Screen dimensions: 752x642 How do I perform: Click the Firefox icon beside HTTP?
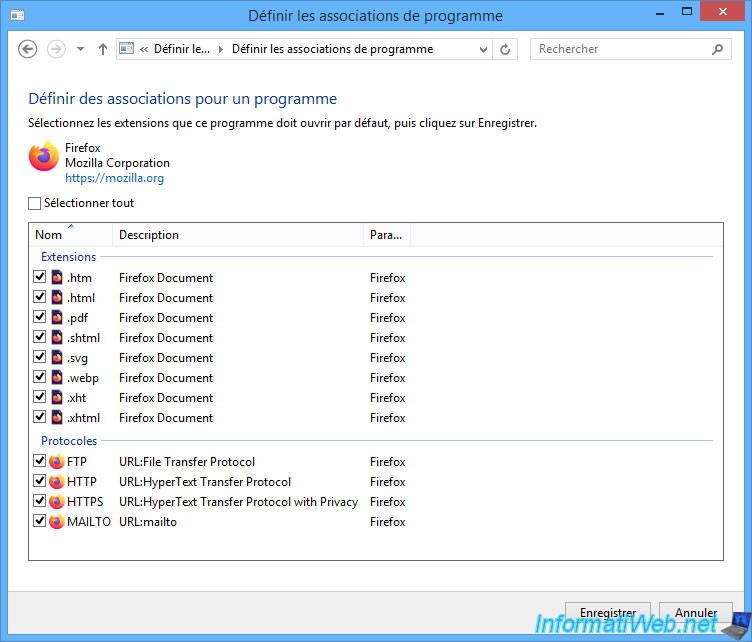click(x=57, y=481)
